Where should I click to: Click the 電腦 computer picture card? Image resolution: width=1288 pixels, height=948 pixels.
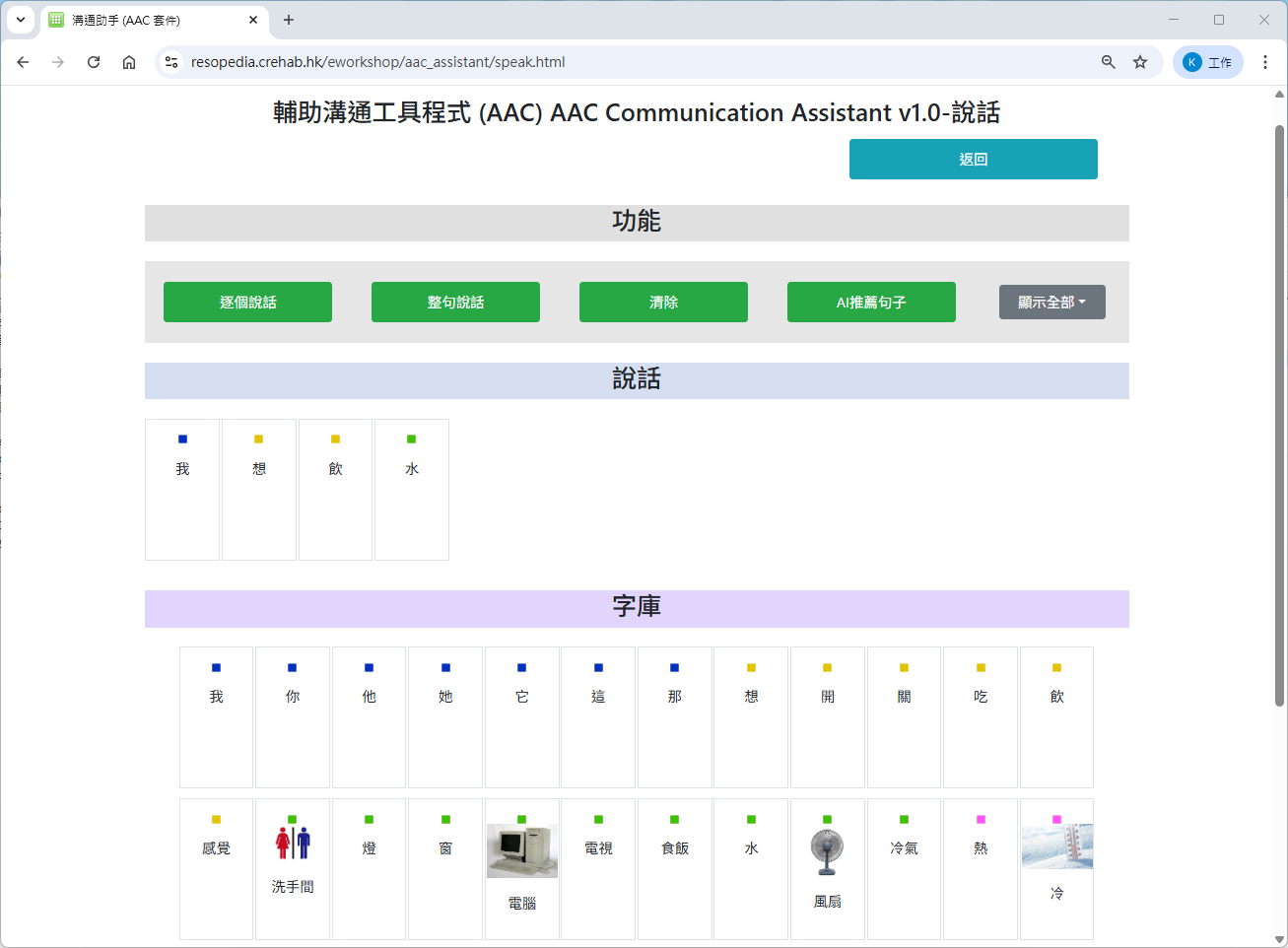point(522,867)
